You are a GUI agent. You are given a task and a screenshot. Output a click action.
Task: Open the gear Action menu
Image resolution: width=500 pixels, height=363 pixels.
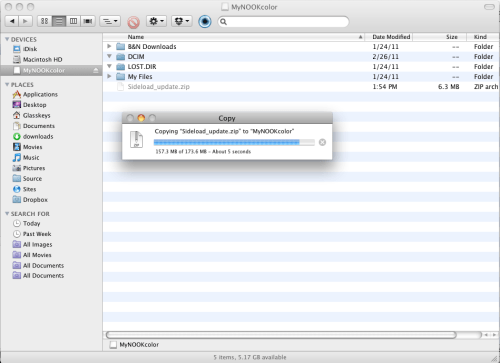(156, 21)
